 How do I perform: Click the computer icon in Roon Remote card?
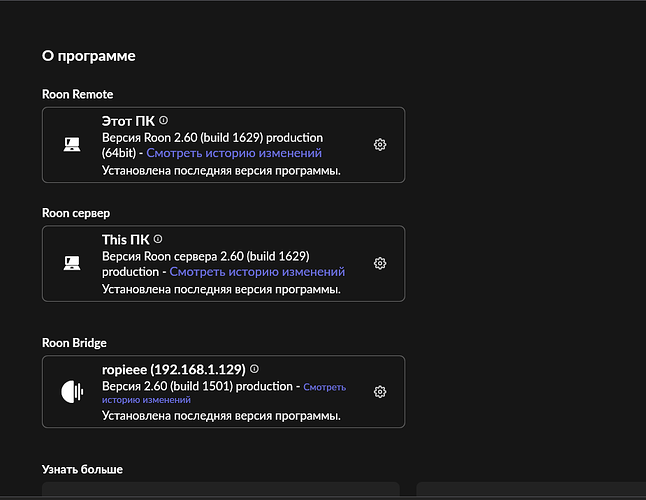pyautogui.click(x=72, y=145)
